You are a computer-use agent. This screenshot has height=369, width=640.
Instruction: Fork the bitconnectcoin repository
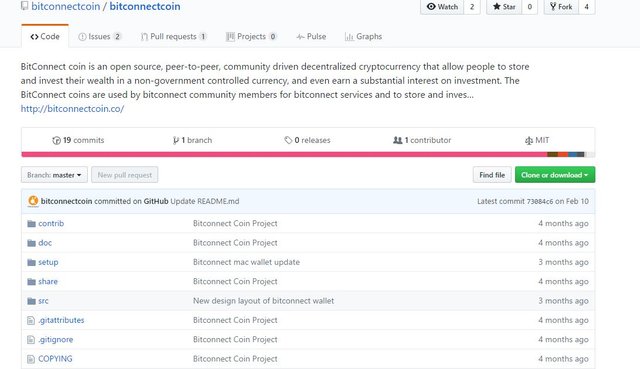click(x=561, y=7)
